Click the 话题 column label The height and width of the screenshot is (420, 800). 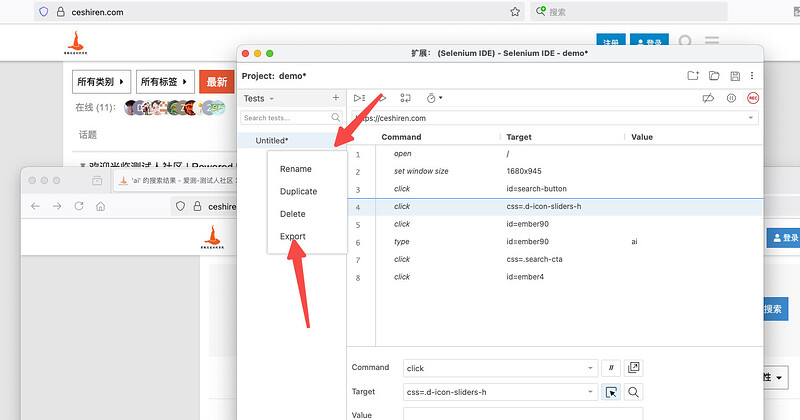(88, 135)
